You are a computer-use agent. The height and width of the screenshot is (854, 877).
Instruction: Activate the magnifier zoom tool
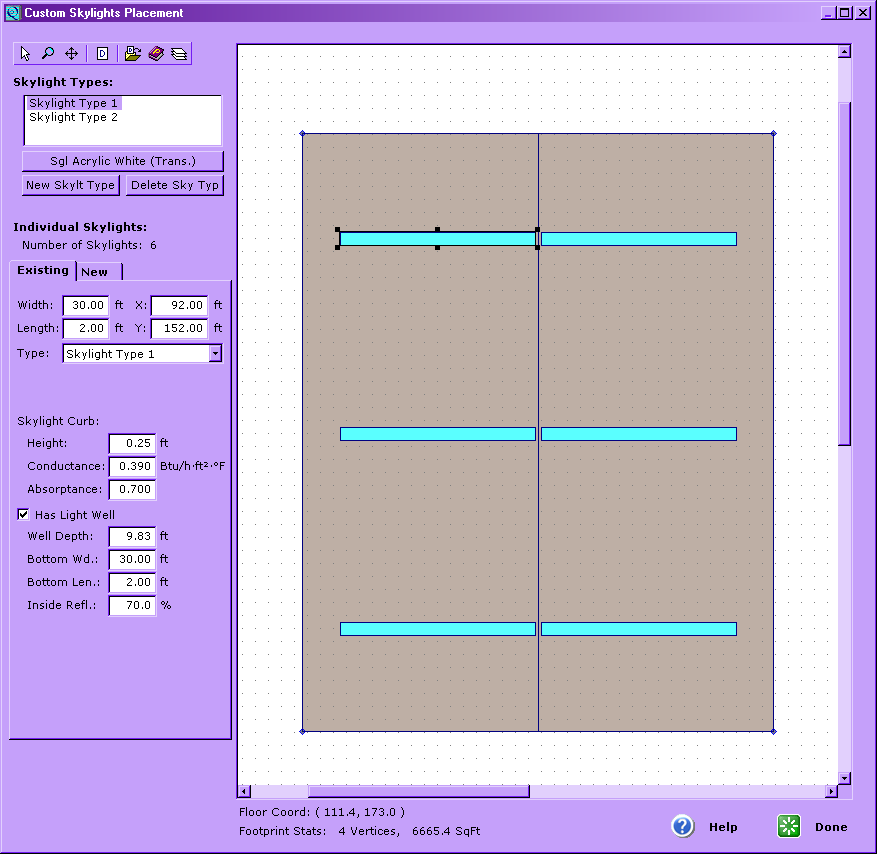point(48,54)
